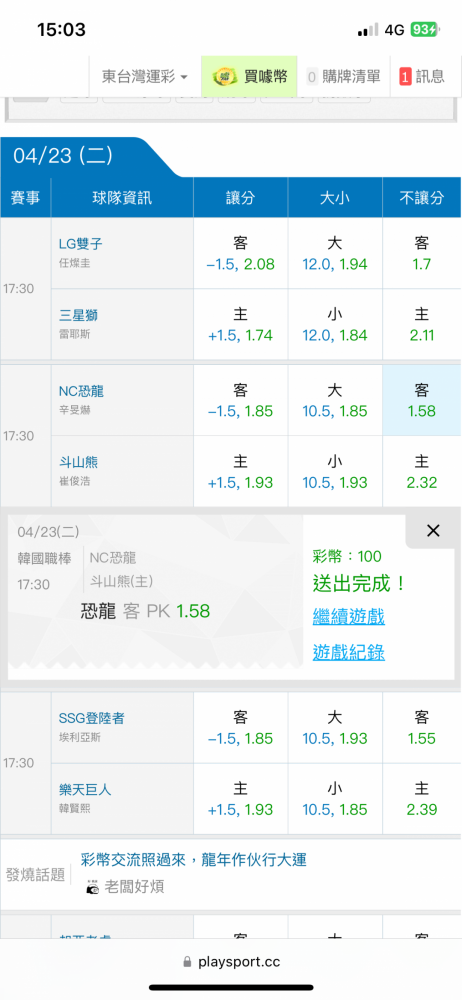Screen dimensions: 462x1000
Task: Tap the 老闆好煩 author avatar icon
Action: [x=93, y=887]
